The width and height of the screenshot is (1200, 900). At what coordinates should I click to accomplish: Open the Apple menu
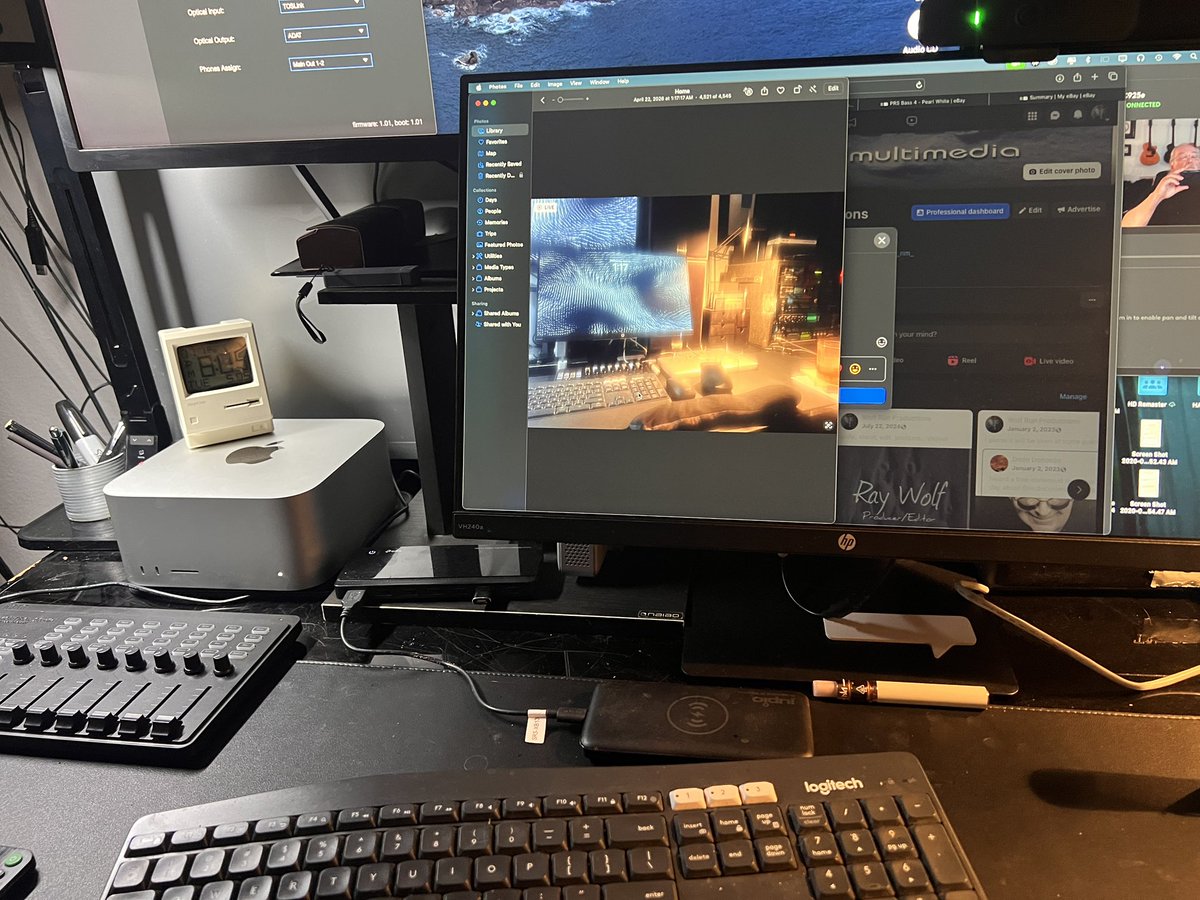[x=478, y=87]
